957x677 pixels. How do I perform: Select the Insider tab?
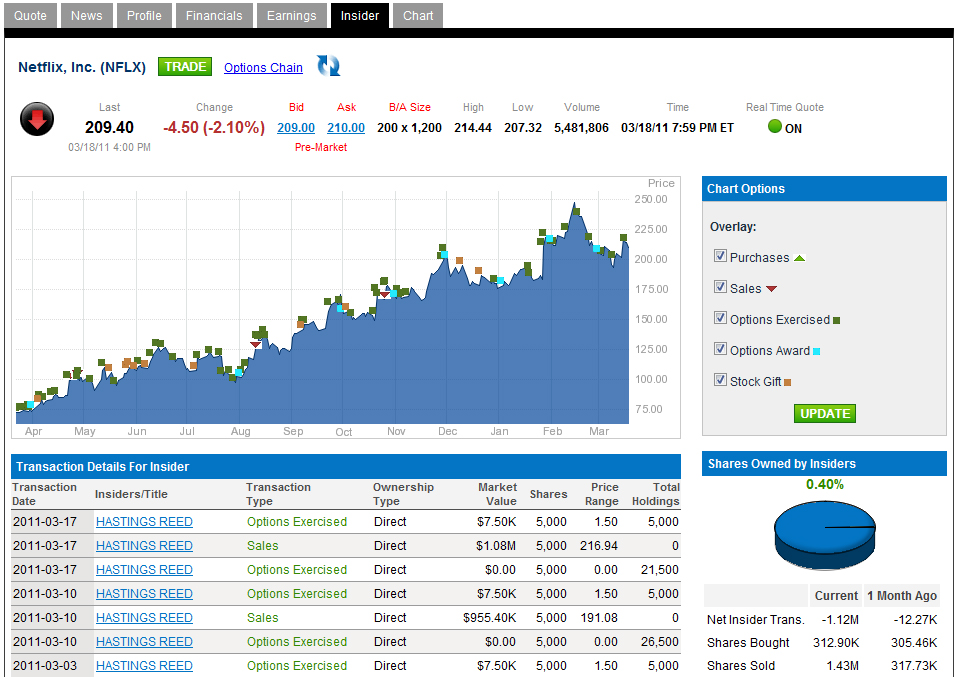click(x=359, y=16)
